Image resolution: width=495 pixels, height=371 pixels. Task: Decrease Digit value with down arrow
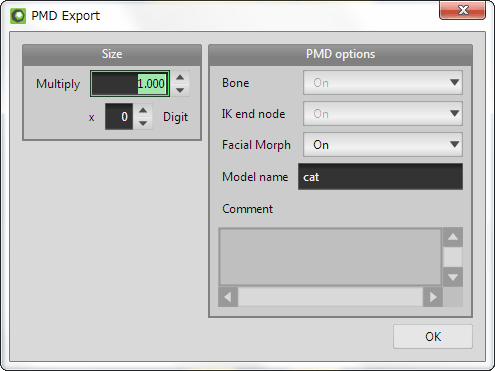click(x=143, y=123)
